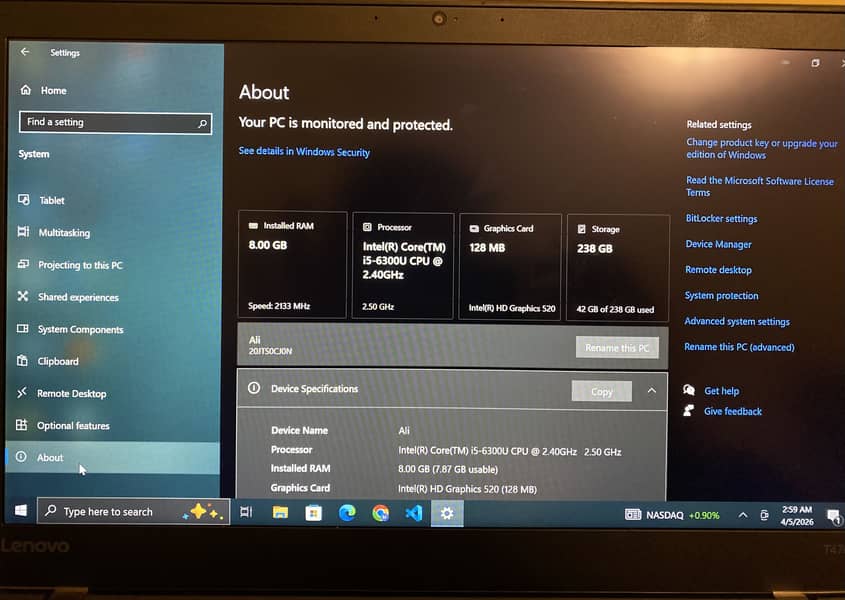
Task: Click the Home house icon
Action: (25, 89)
